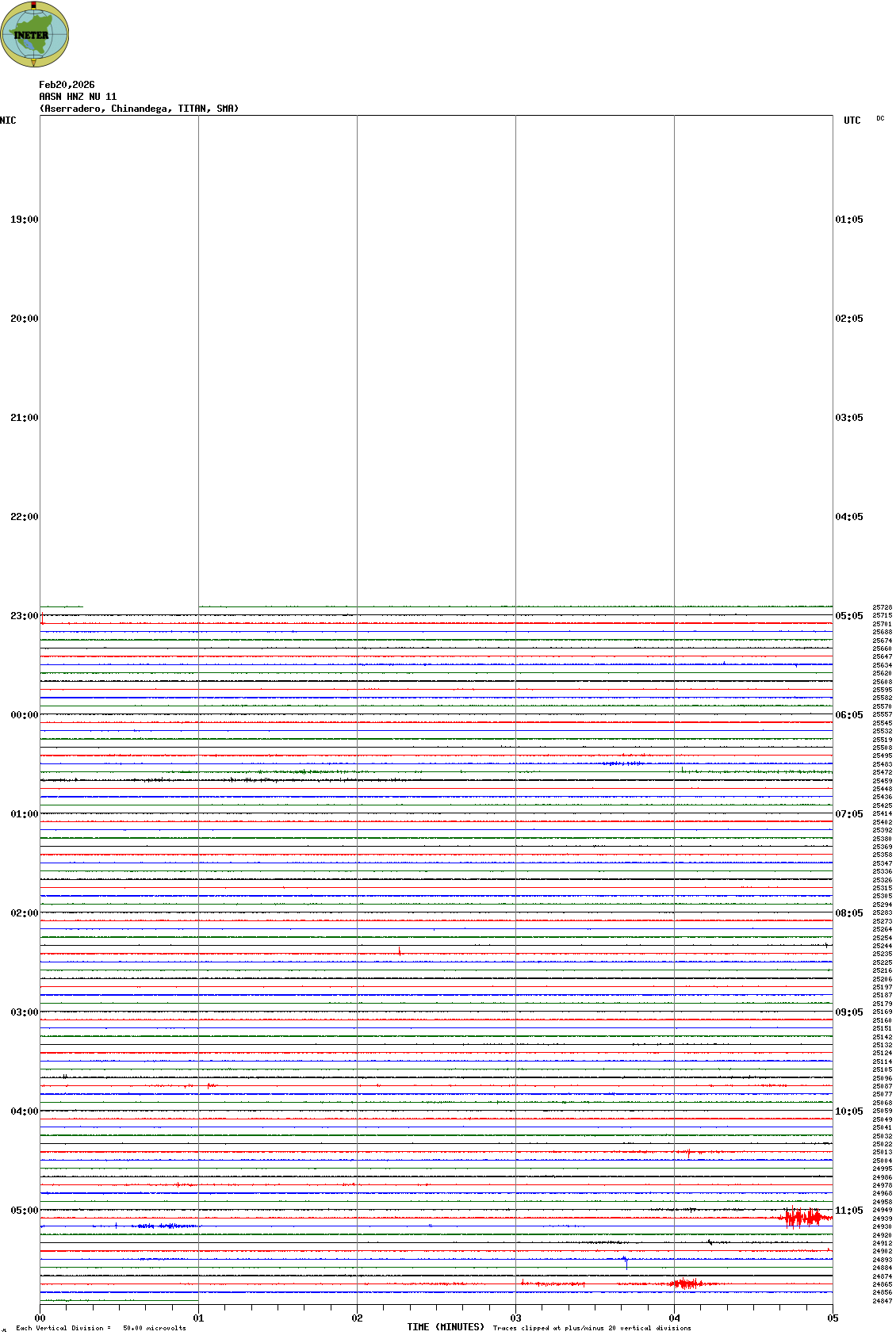
Task: Select the 23:00 local time label
Action: (x=24, y=616)
